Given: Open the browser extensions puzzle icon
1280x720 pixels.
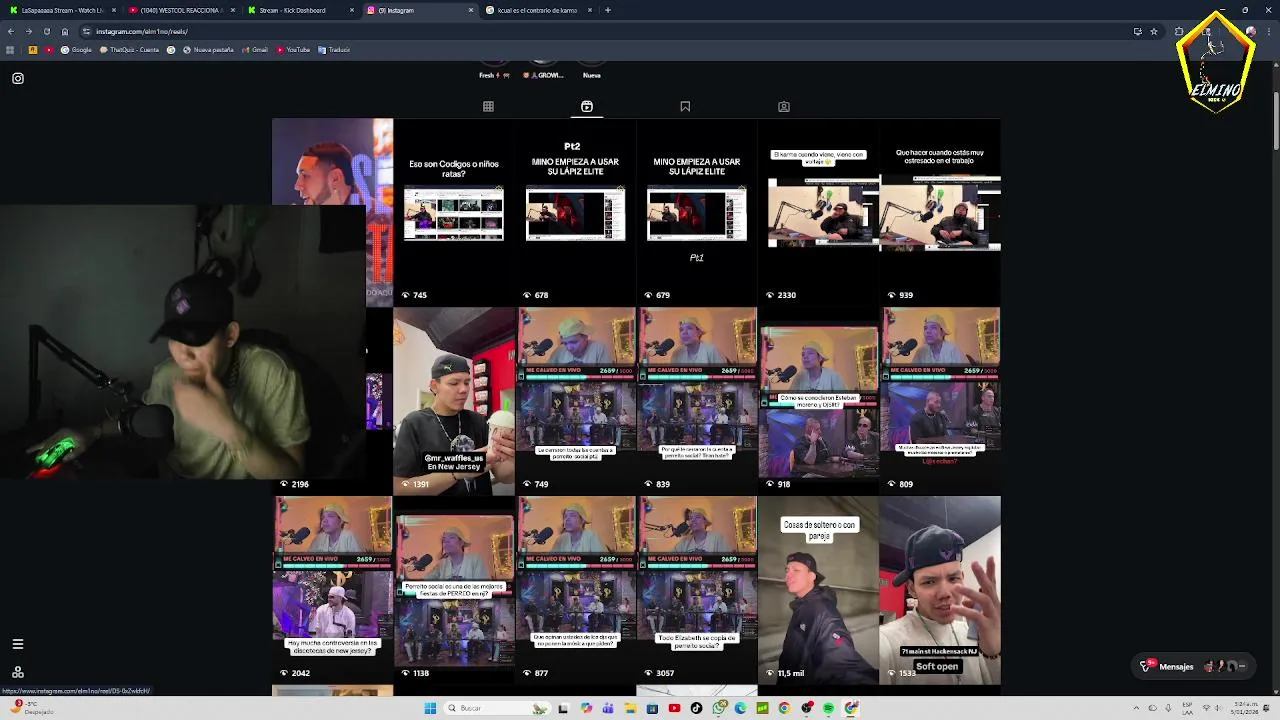Looking at the screenshot, I should tap(1179, 31).
